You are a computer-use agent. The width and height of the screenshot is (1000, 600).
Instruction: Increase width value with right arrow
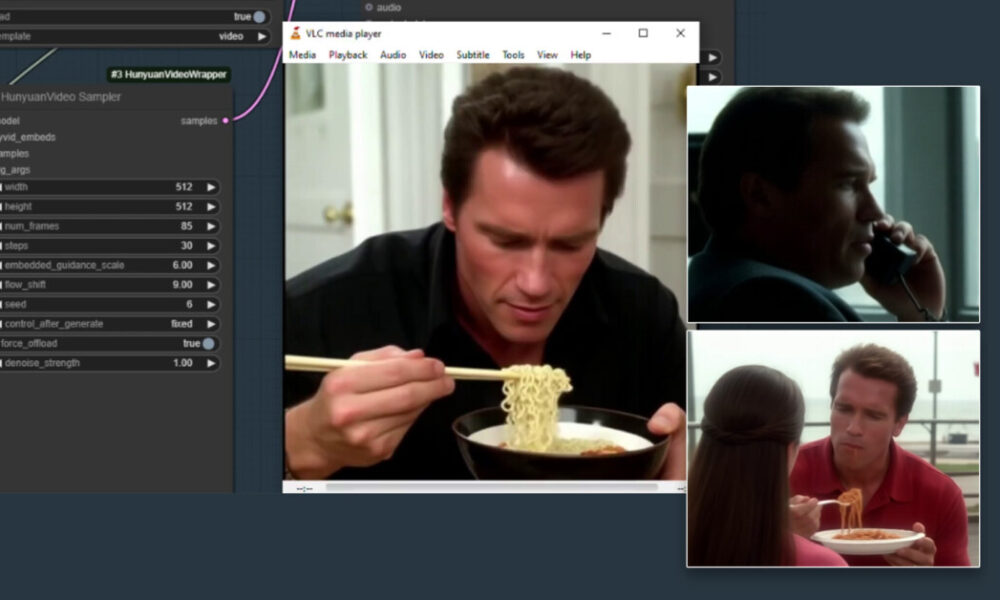pyautogui.click(x=211, y=187)
